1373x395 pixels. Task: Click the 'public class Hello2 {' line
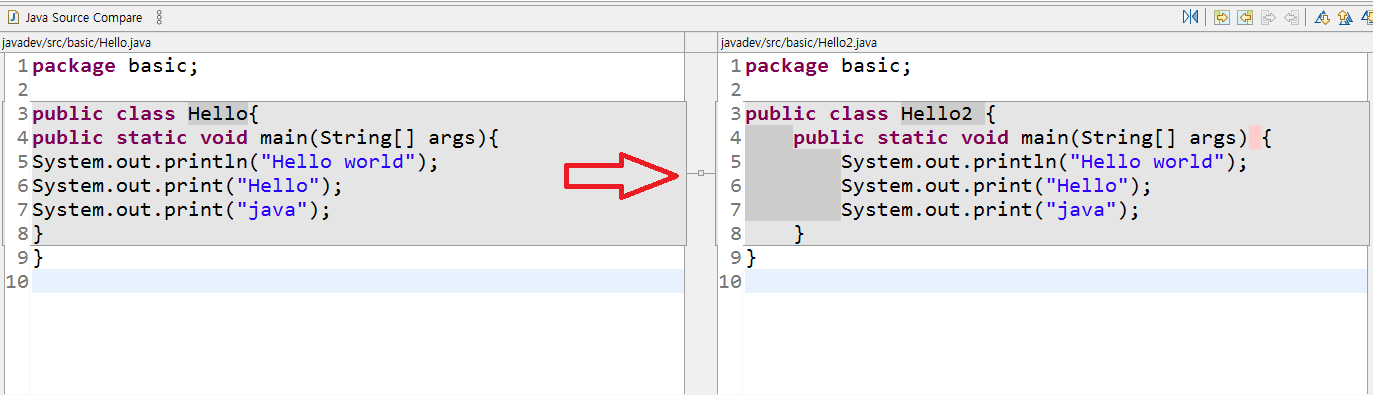870,114
